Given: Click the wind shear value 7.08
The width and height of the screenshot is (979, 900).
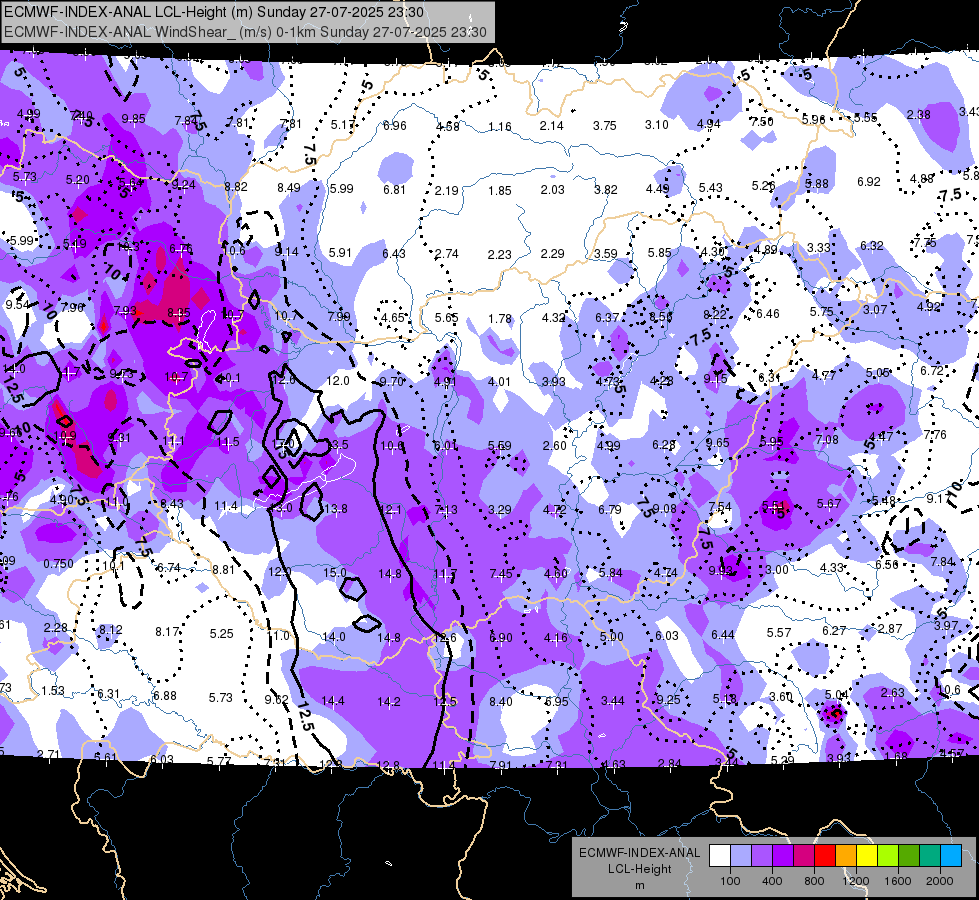Looking at the screenshot, I should point(827,439).
